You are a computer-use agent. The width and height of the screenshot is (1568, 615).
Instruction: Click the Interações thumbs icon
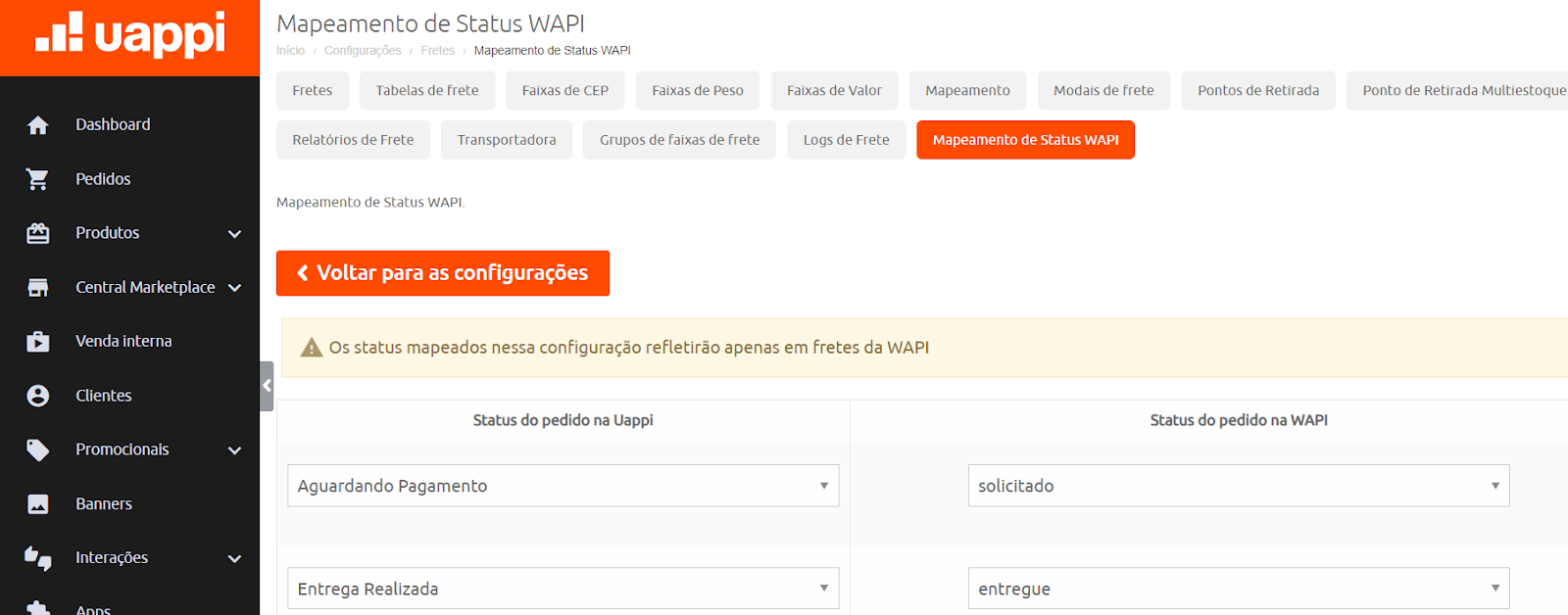38,558
